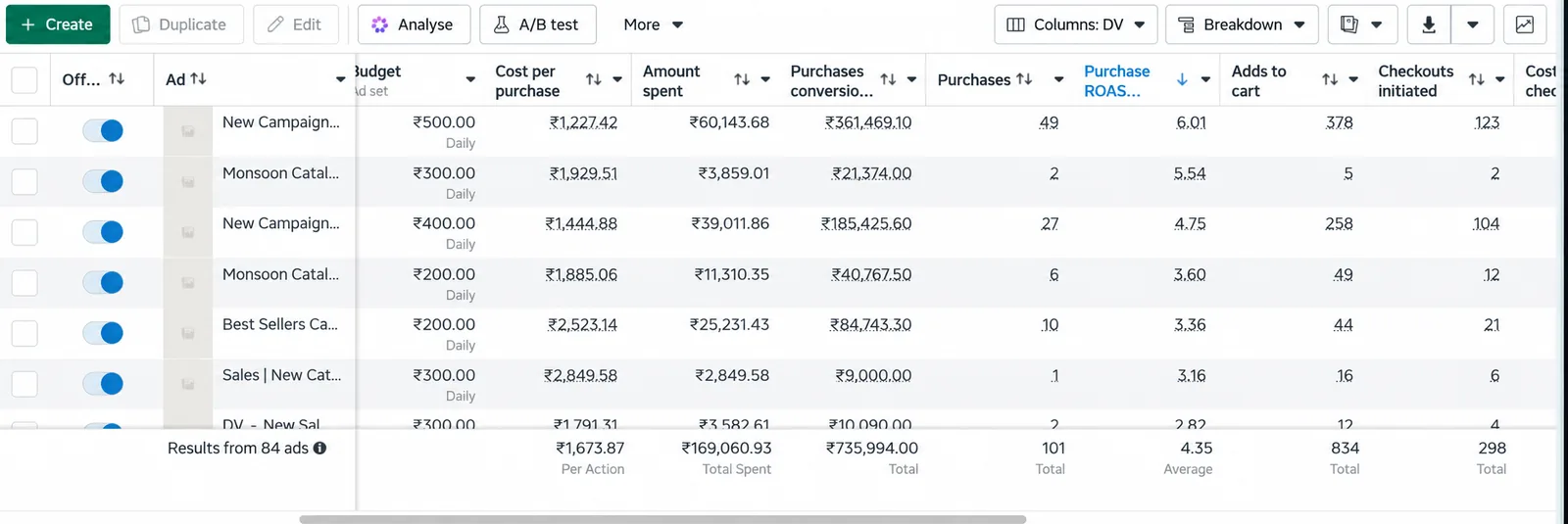This screenshot has height=524, width=1568.
Task: Click the horizontal table scrollbar
Action: coord(662,519)
